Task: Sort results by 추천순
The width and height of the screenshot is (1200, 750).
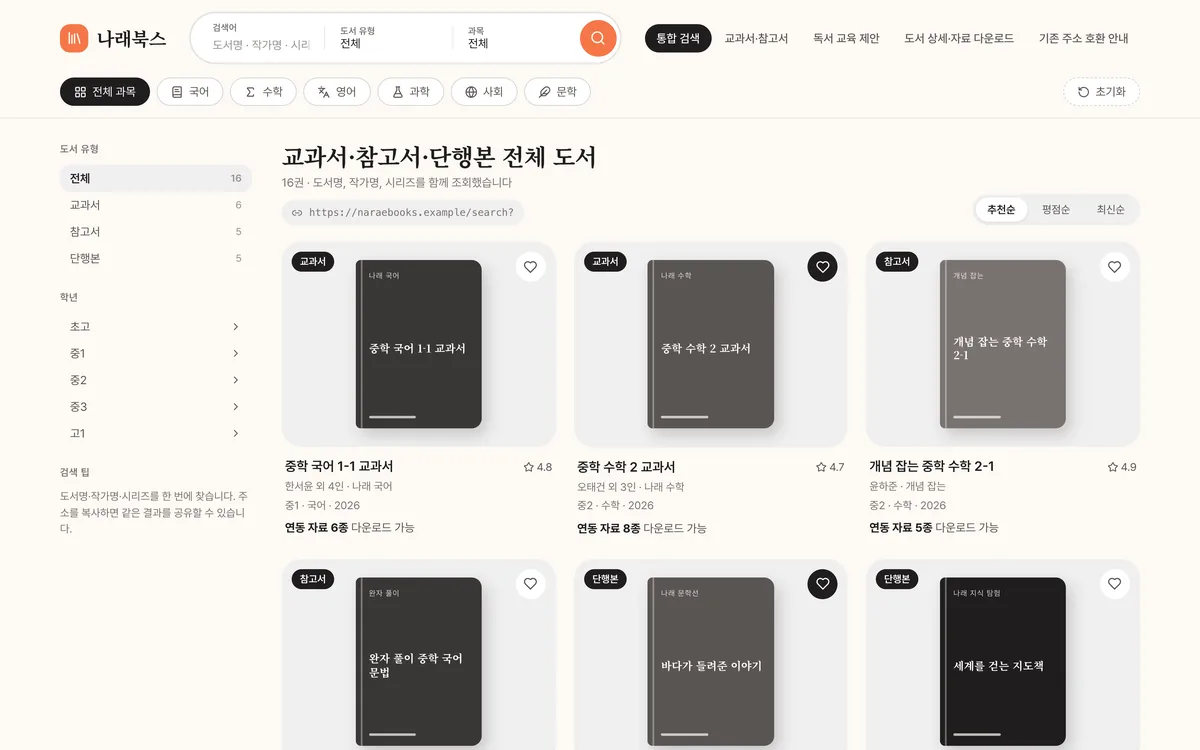Action: (1001, 210)
